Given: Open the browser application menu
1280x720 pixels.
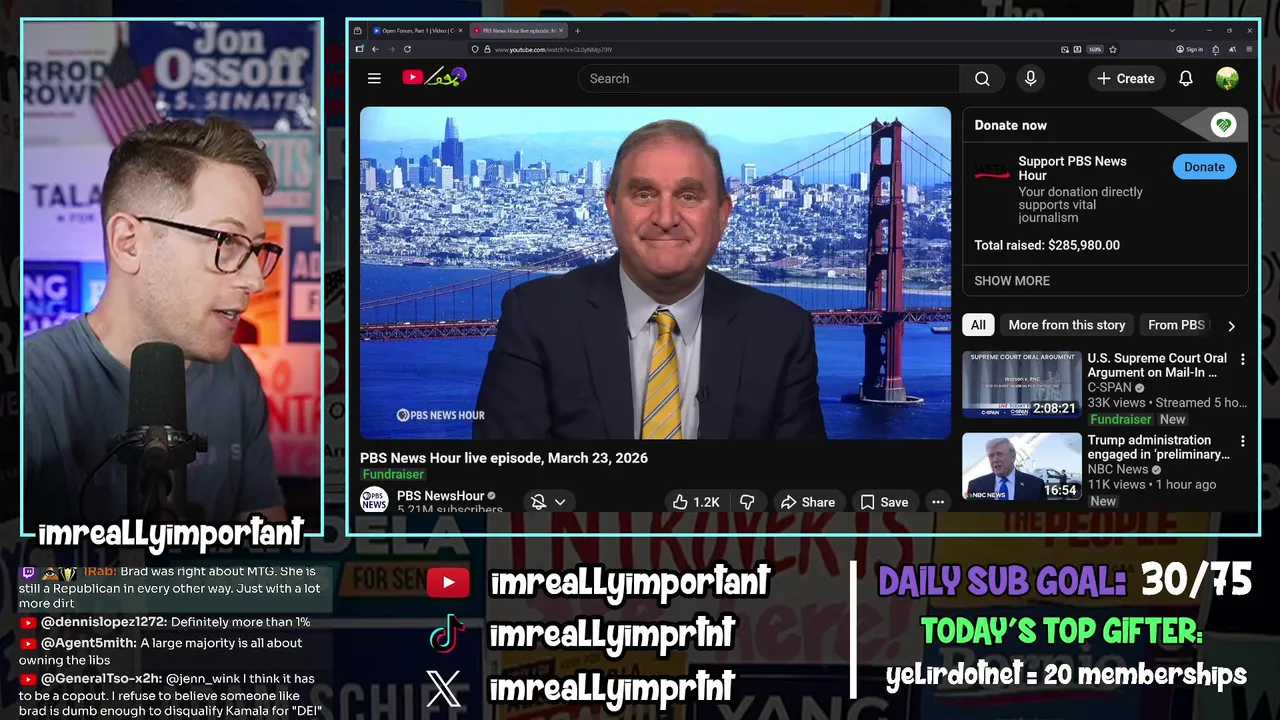Looking at the screenshot, I should (1249, 49).
